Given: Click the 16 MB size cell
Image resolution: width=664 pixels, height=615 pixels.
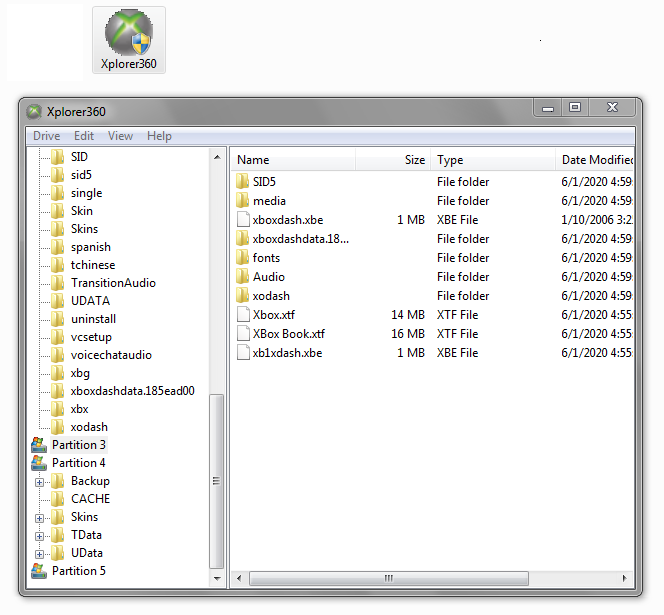Looking at the screenshot, I should pyautogui.click(x=408, y=334).
